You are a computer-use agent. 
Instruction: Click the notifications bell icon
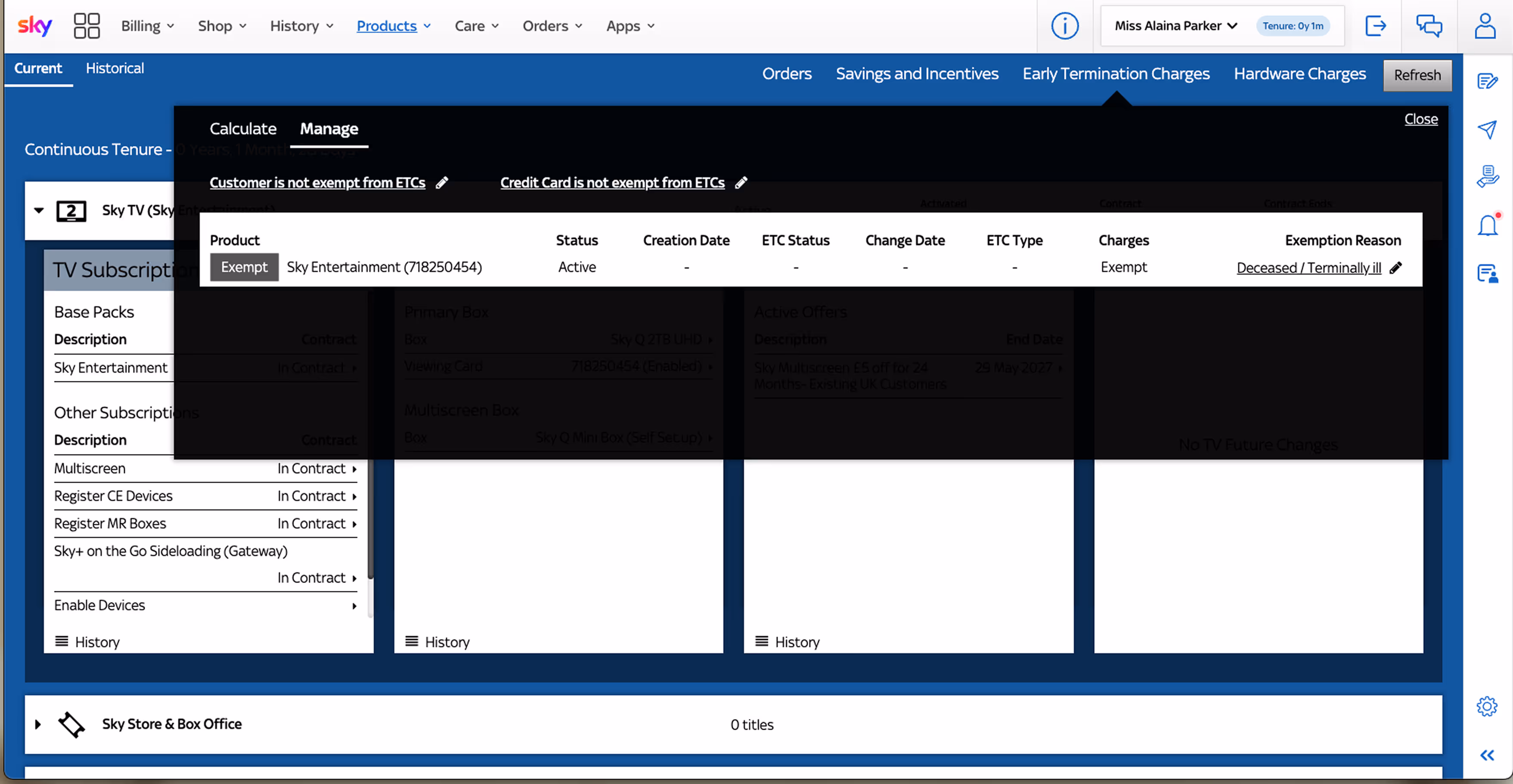pyautogui.click(x=1487, y=225)
